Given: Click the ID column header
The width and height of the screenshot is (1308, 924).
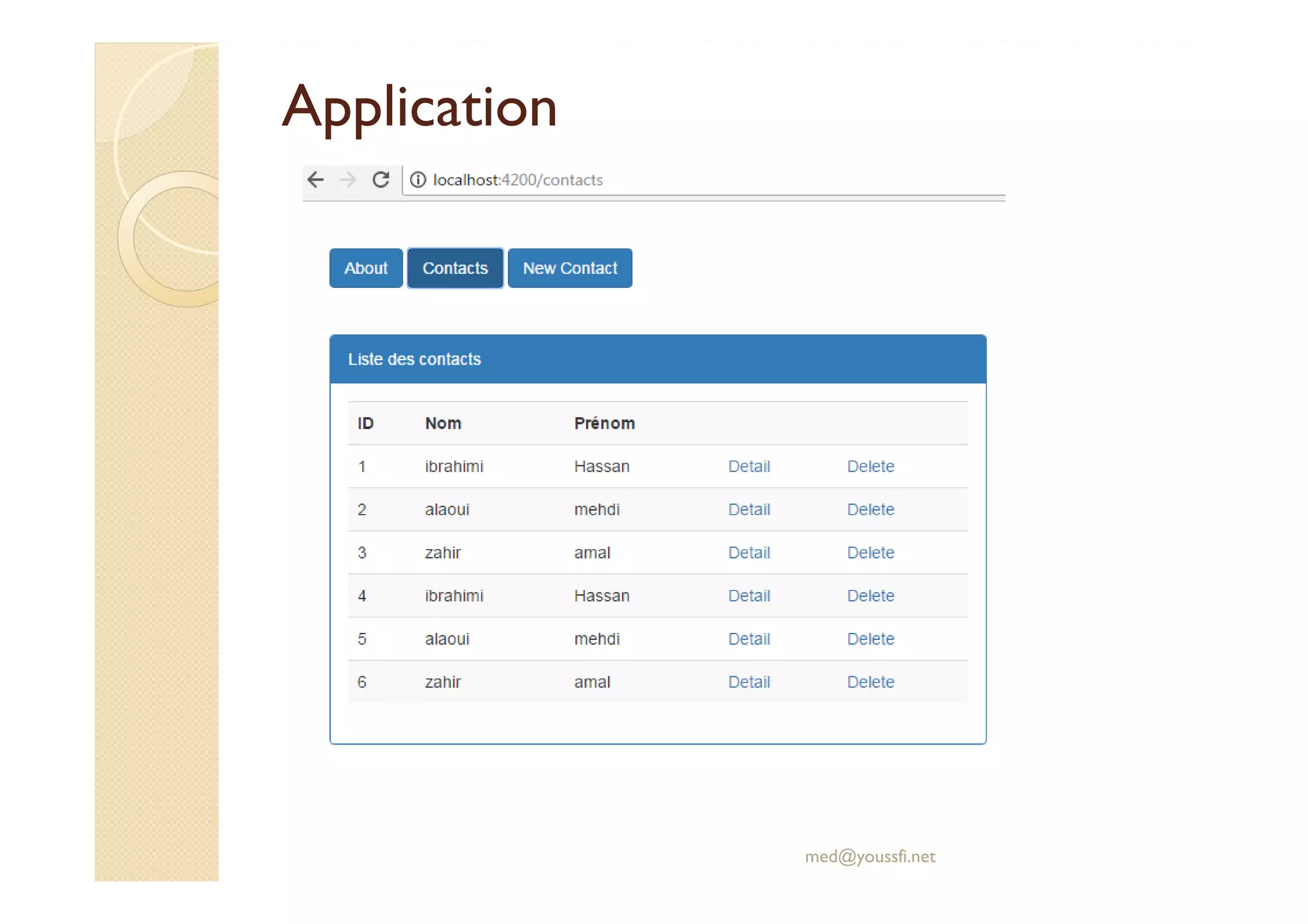Looking at the screenshot, I should coord(365,423).
